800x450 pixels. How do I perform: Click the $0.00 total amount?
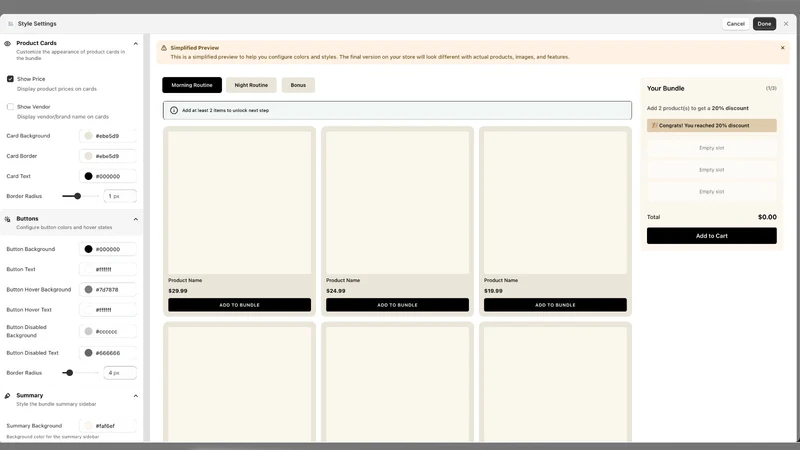click(767, 217)
